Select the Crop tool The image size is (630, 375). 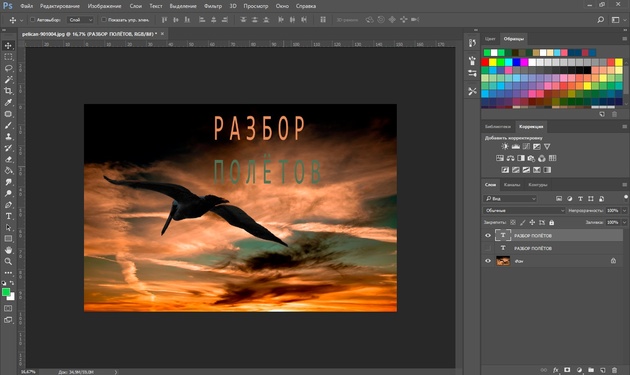[x=8, y=91]
